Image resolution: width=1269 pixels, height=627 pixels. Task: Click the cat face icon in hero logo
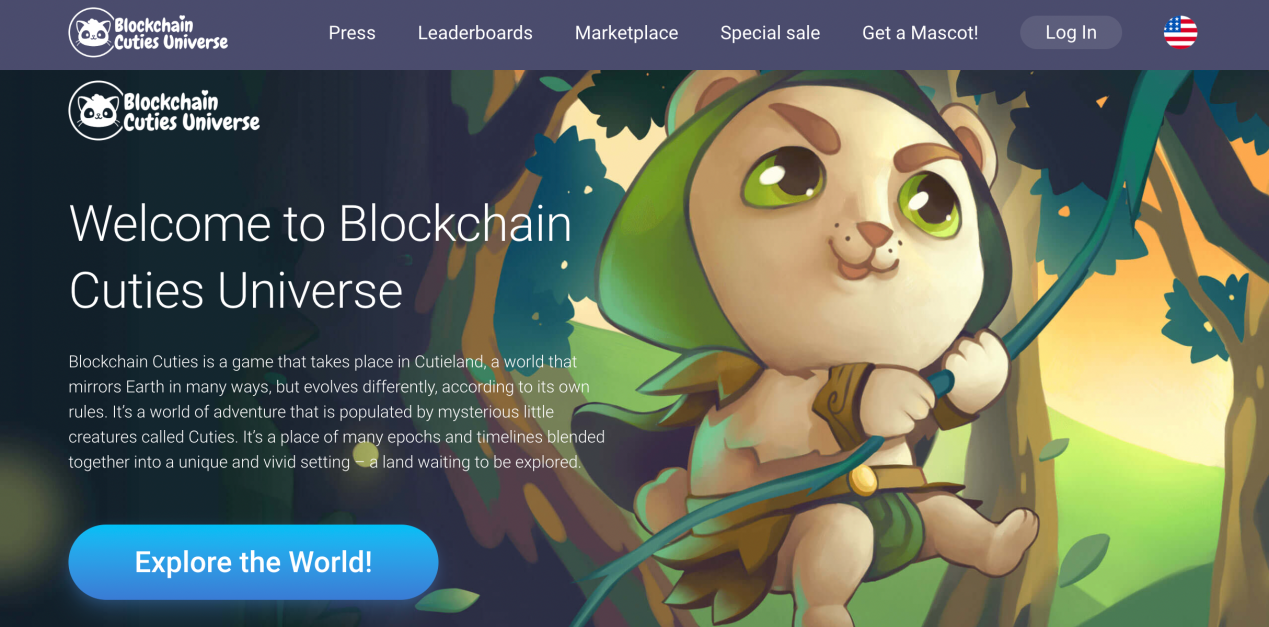(97, 110)
